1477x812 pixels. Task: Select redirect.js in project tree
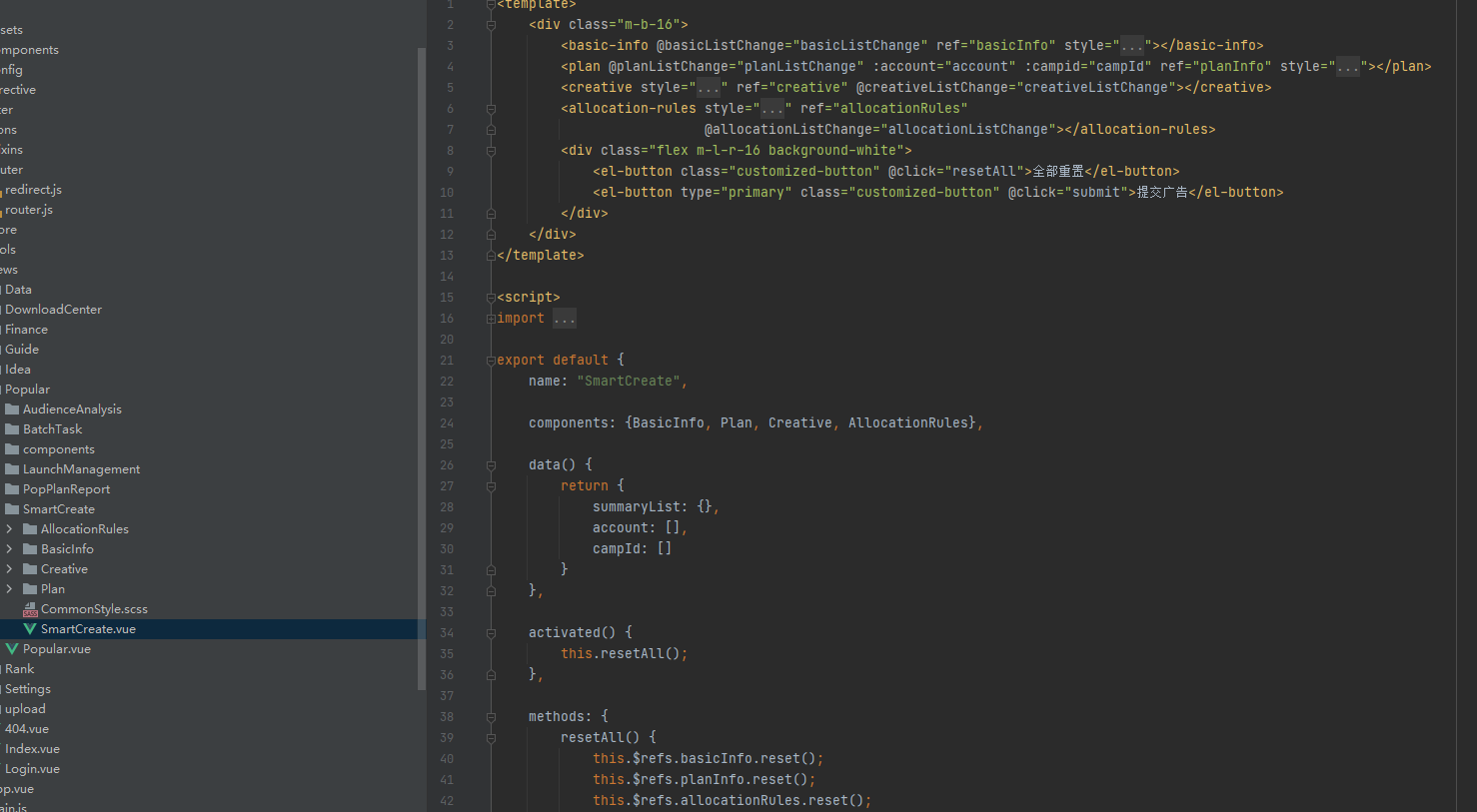click(x=33, y=190)
